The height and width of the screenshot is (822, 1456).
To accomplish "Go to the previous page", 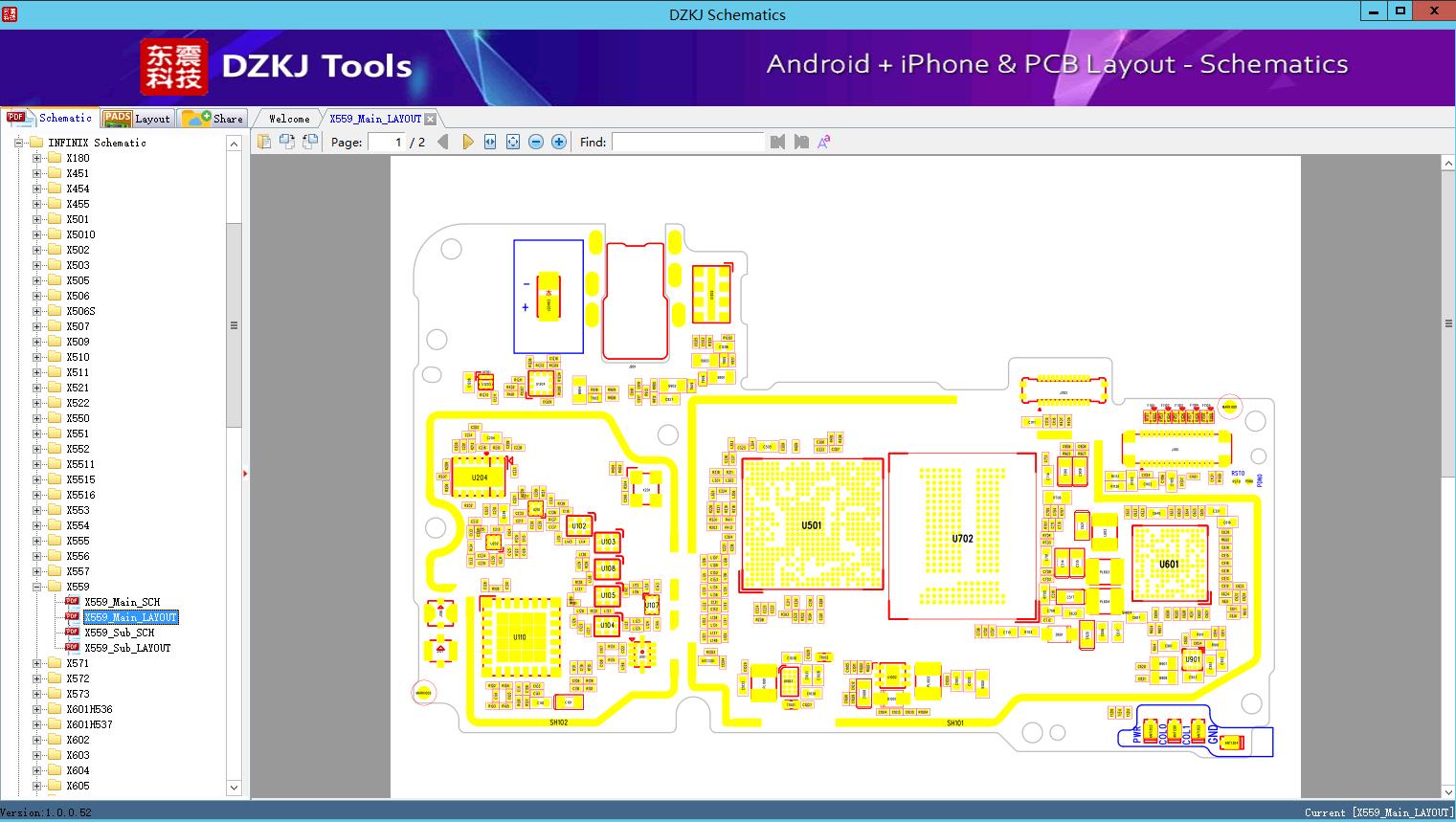I will [x=442, y=142].
